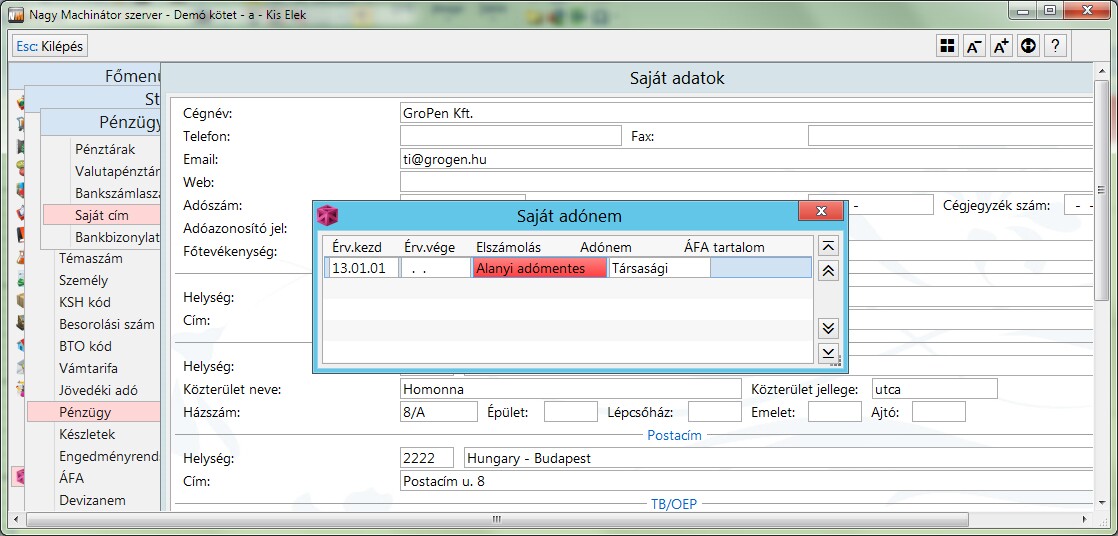Click the Érv.kezd column header
The height and width of the screenshot is (536, 1118).
(x=357, y=247)
